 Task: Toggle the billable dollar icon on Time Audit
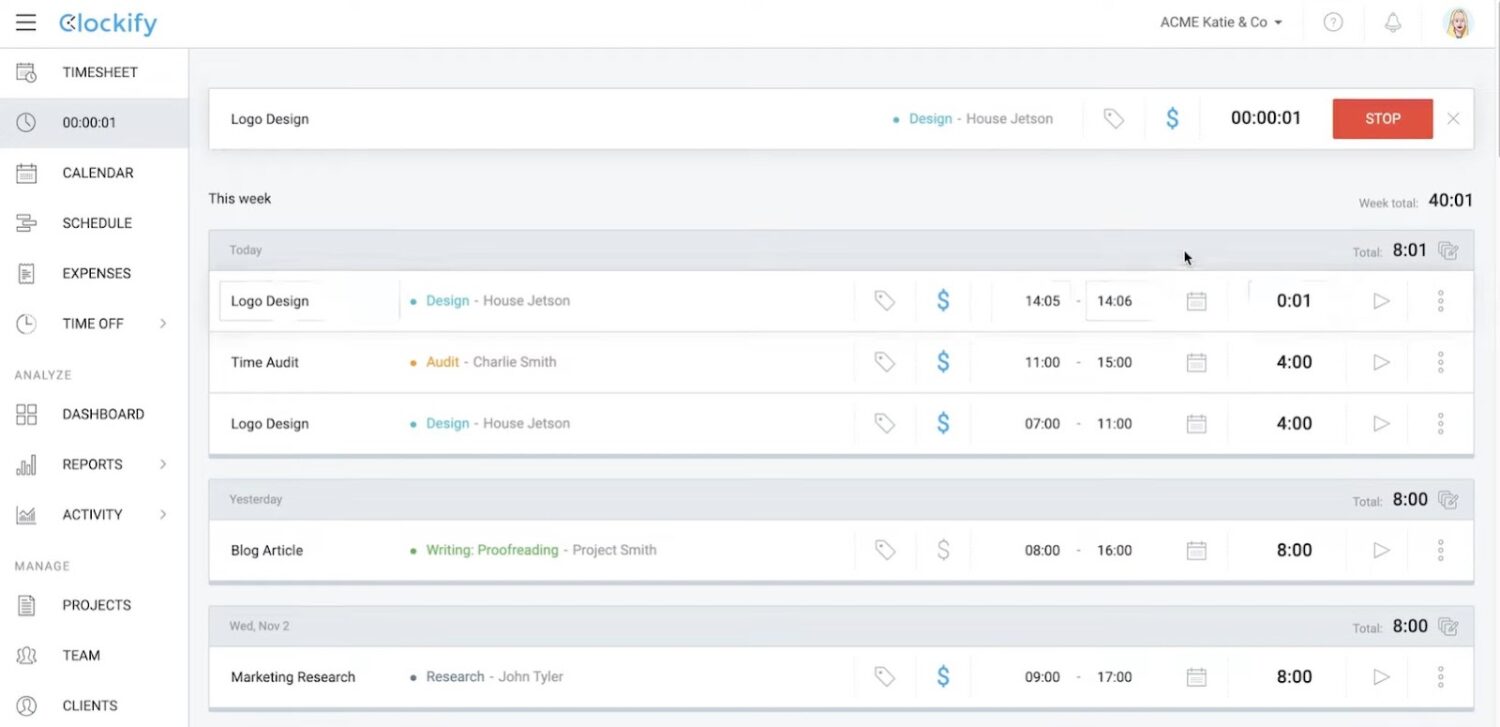pos(943,362)
